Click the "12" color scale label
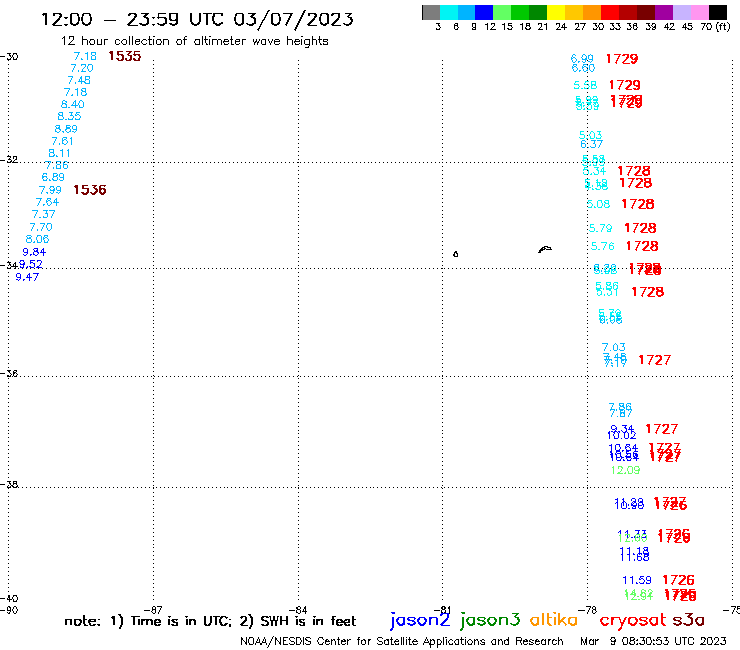The height and width of the screenshot is (650, 740). [x=490, y=26]
